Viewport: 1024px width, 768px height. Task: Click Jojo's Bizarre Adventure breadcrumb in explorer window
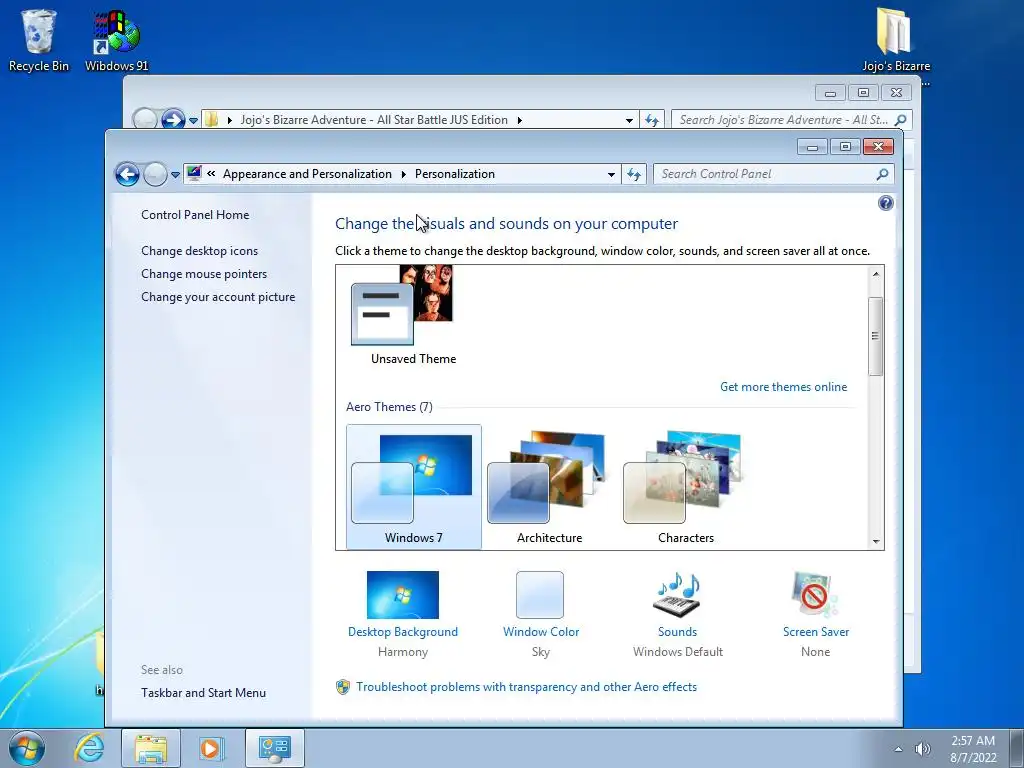[374, 120]
